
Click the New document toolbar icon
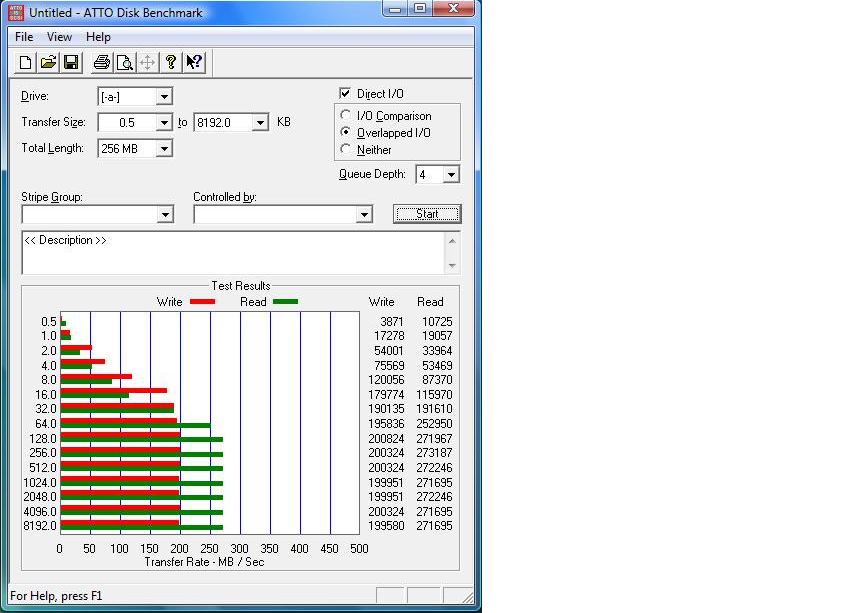[25, 62]
